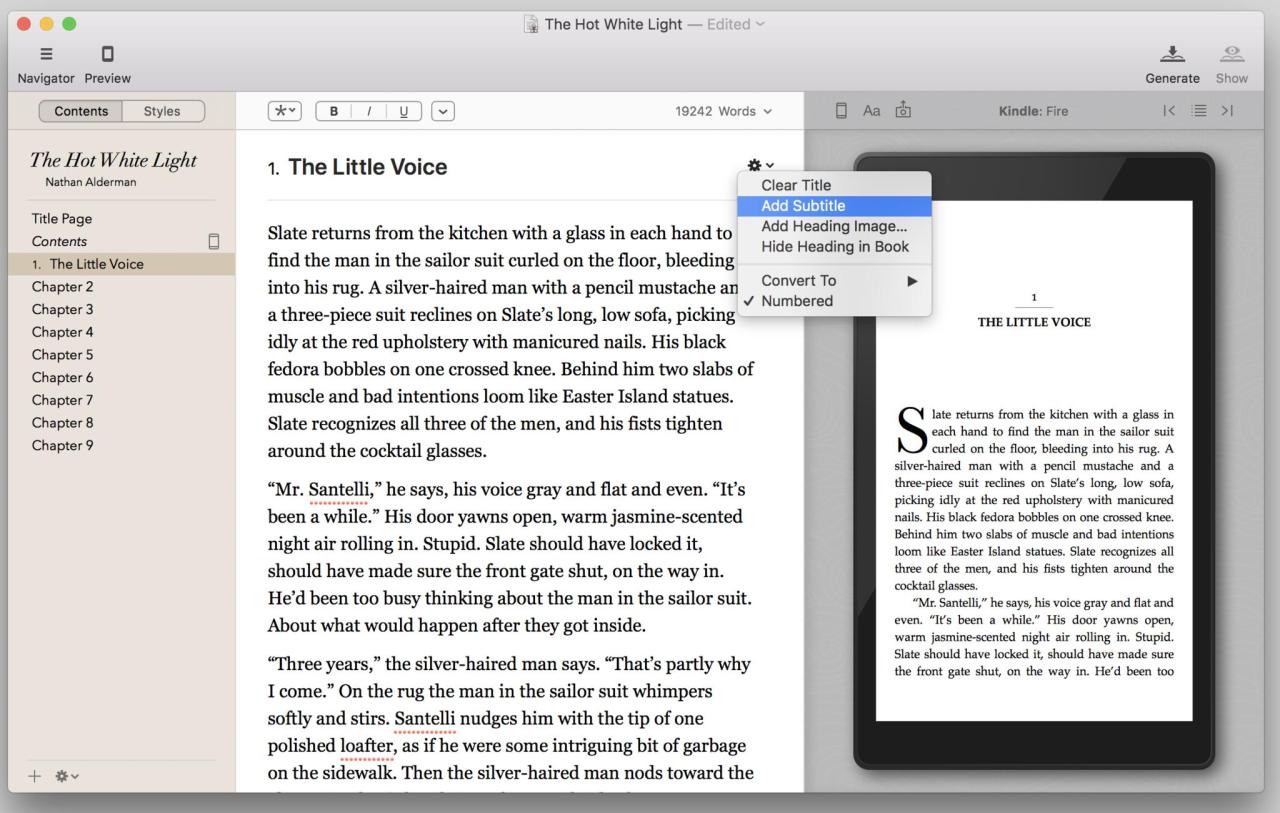Open the Navigator panel icon
Screen dimensions: 1280x813
click(46, 53)
